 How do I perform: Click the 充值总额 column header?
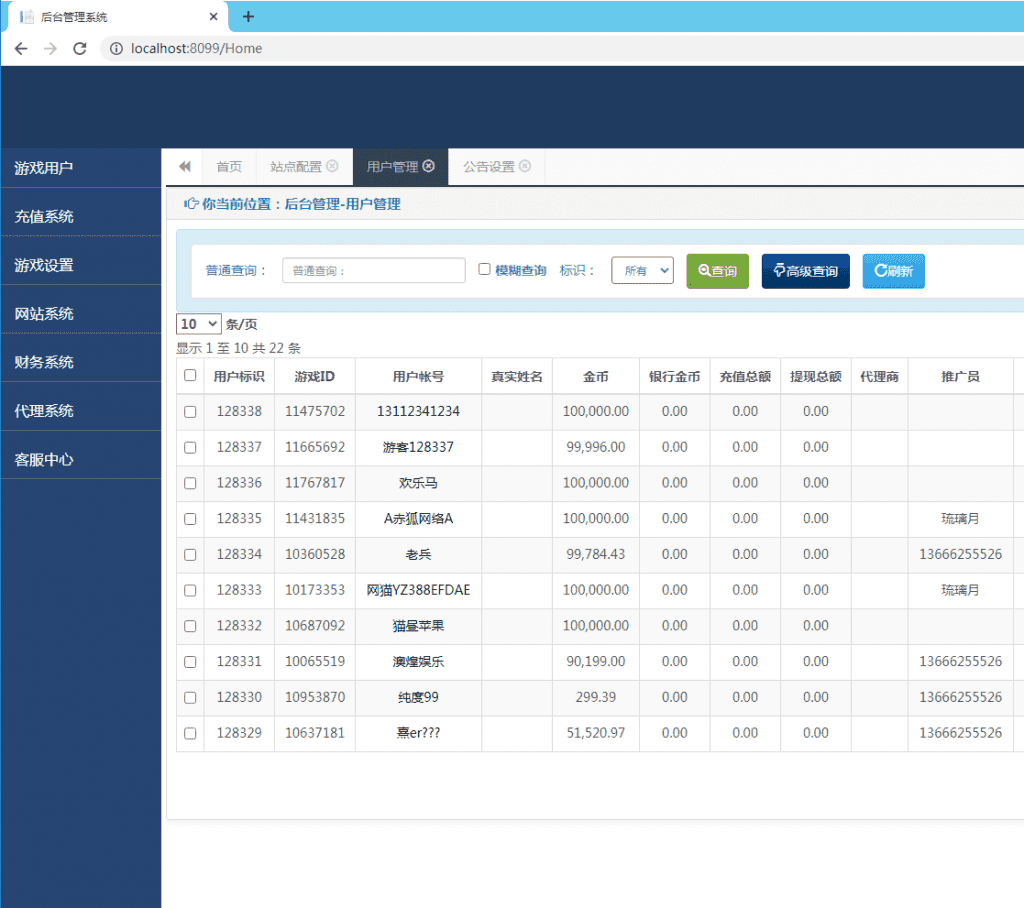click(745, 376)
